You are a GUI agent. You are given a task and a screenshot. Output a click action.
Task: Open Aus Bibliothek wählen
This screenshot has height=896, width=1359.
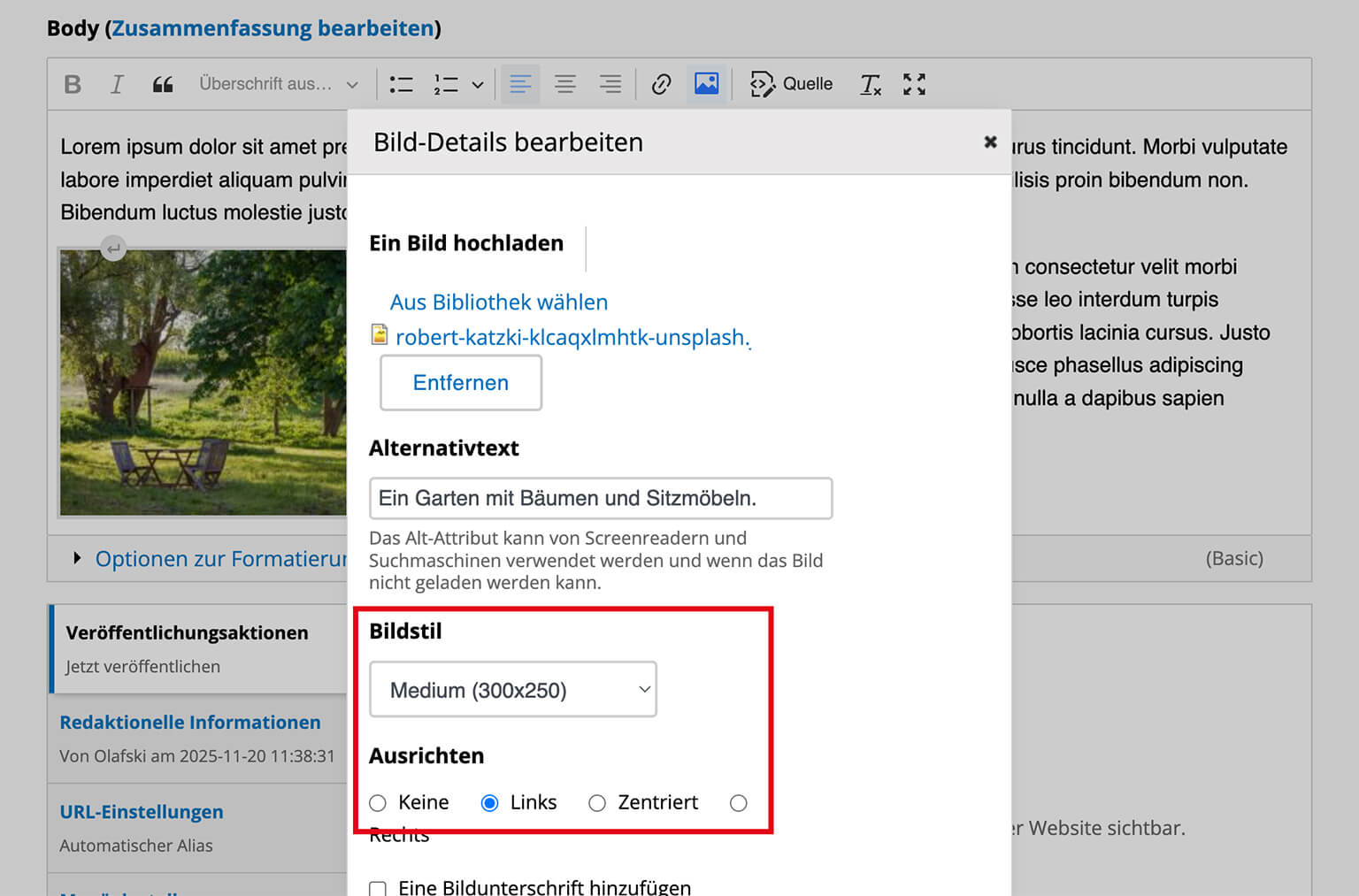tap(498, 302)
